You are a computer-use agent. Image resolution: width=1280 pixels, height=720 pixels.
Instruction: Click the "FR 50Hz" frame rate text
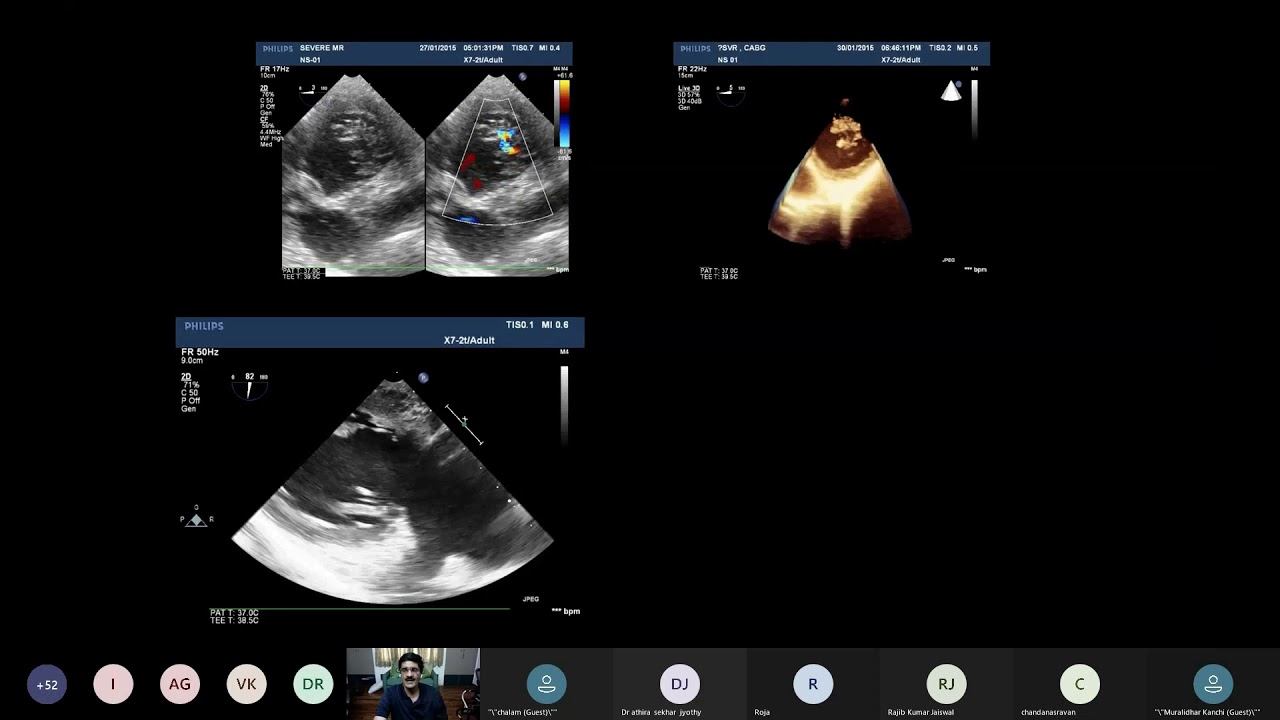(200, 352)
